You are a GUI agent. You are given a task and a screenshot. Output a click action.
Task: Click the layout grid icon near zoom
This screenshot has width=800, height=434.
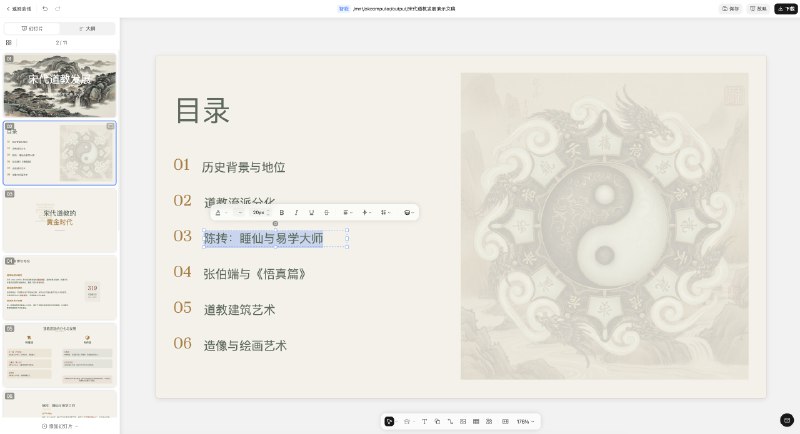[x=505, y=421]
